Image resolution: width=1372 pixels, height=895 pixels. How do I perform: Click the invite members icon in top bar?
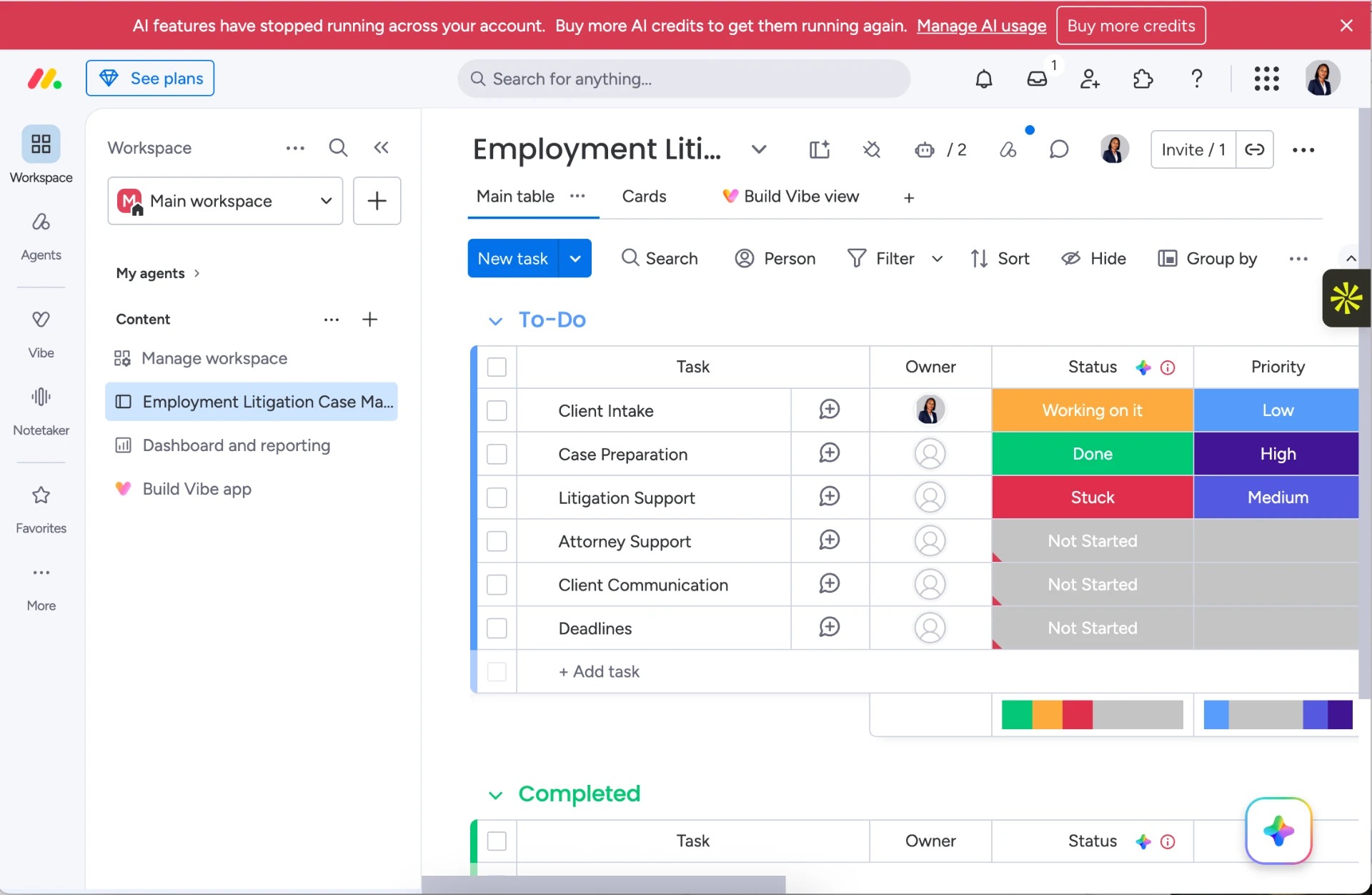(1090, 79)
